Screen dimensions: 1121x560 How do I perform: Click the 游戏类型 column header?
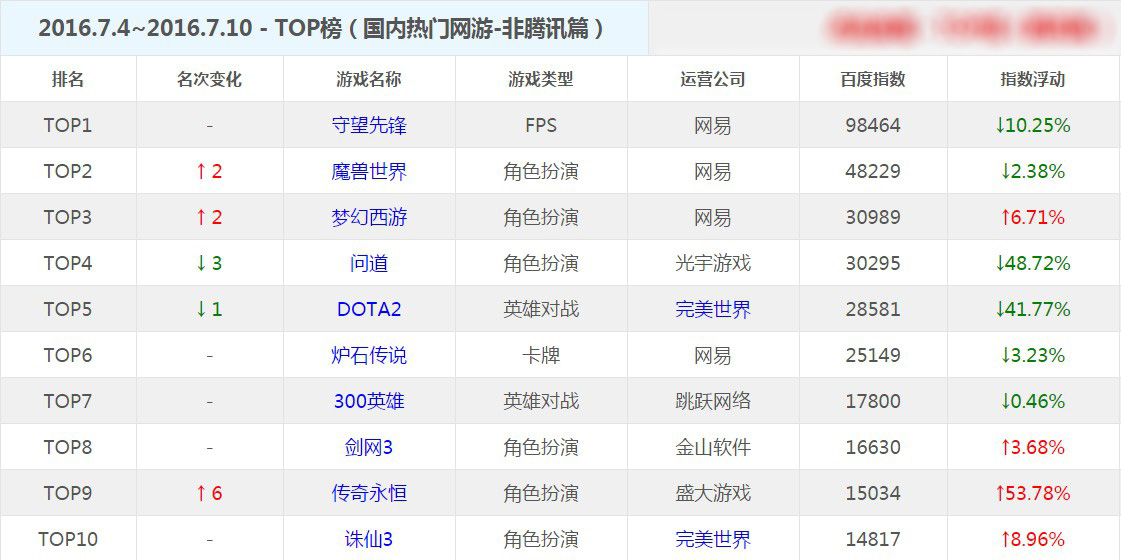[541, 79]
